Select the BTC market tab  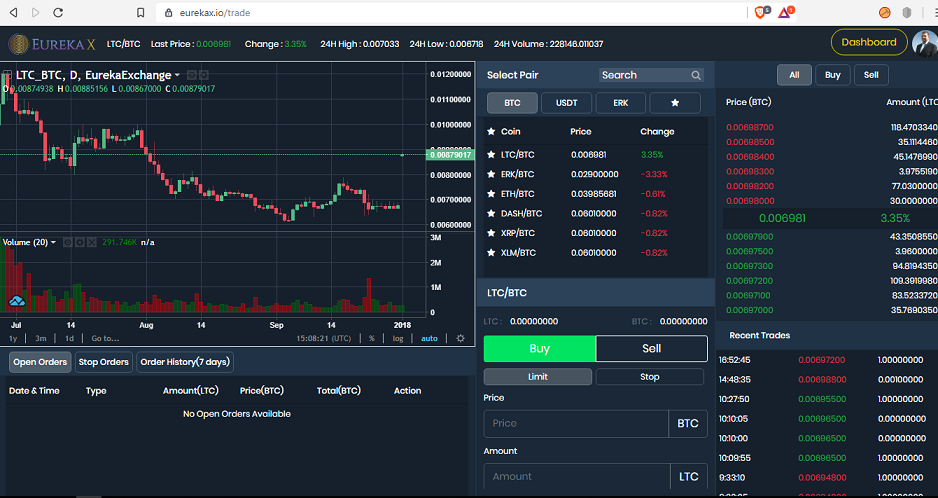click(x=512, y=103)
